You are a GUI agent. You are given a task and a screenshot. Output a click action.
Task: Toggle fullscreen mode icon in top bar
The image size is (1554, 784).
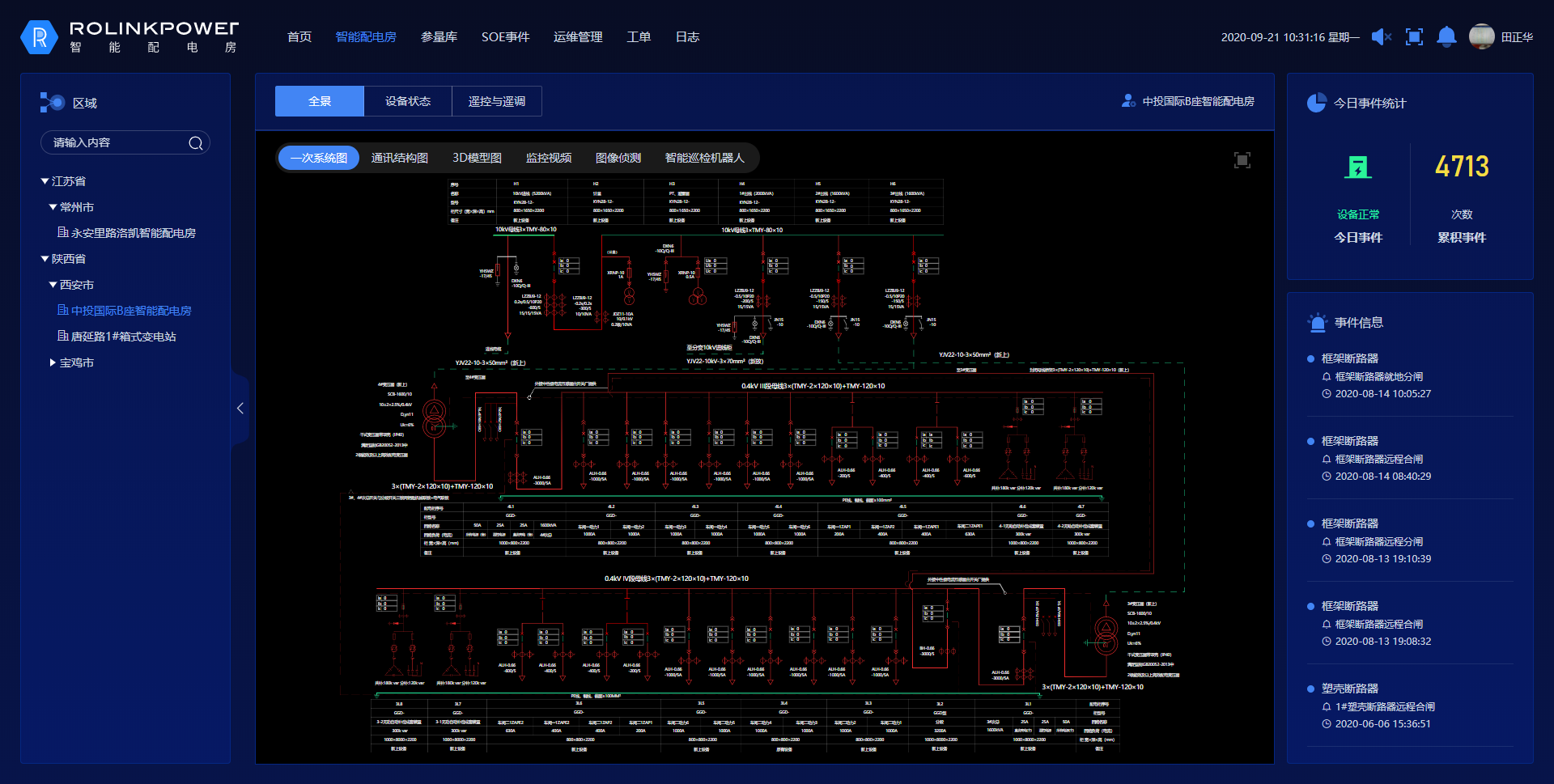(x=1414, y=37)
